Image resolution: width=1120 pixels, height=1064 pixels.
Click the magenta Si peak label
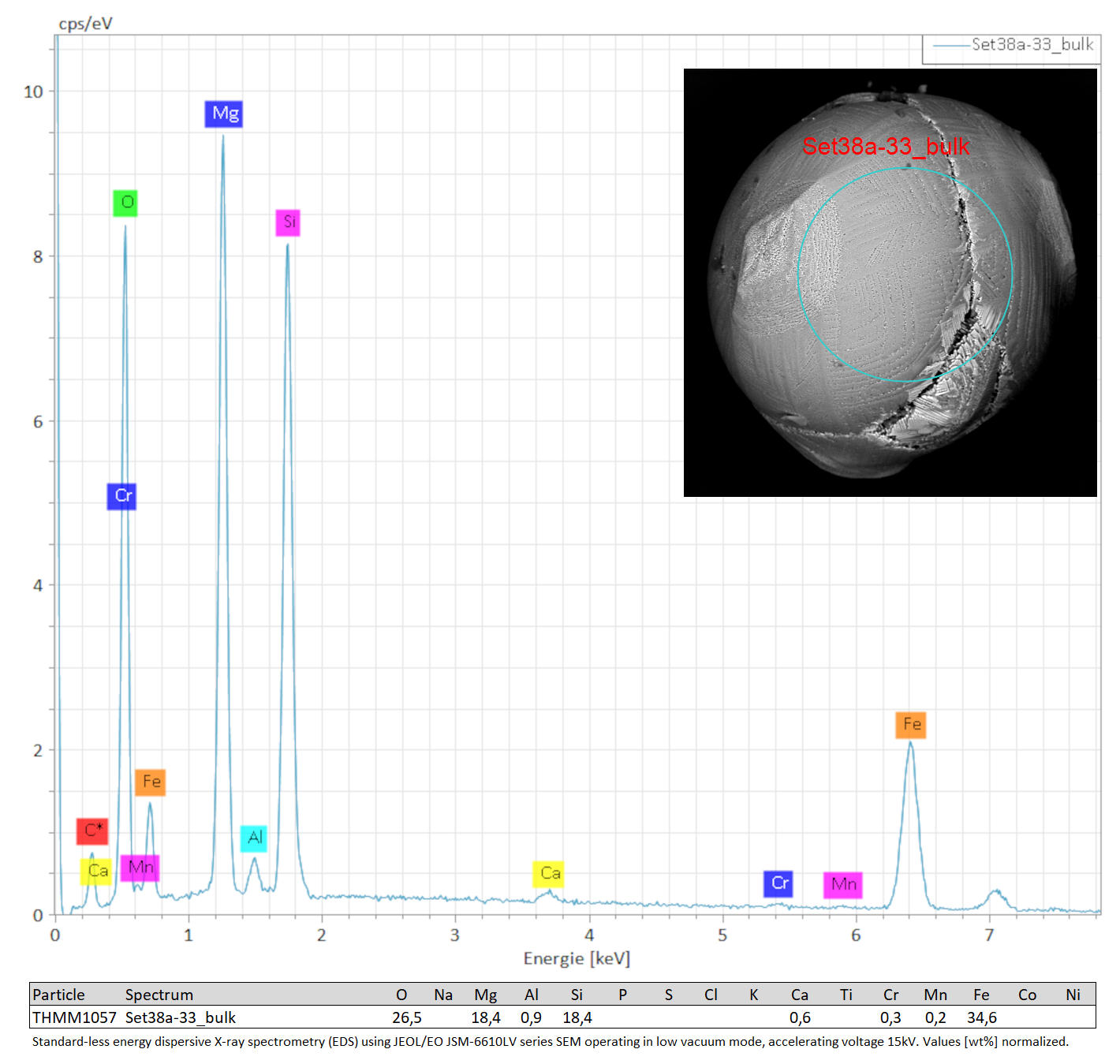pyautogui.click(x=288, y=222)
